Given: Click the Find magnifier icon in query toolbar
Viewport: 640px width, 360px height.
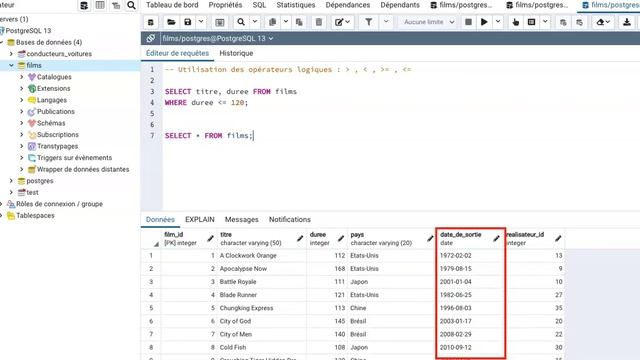Looking at the screenshot, I should [x=241, y=22].
